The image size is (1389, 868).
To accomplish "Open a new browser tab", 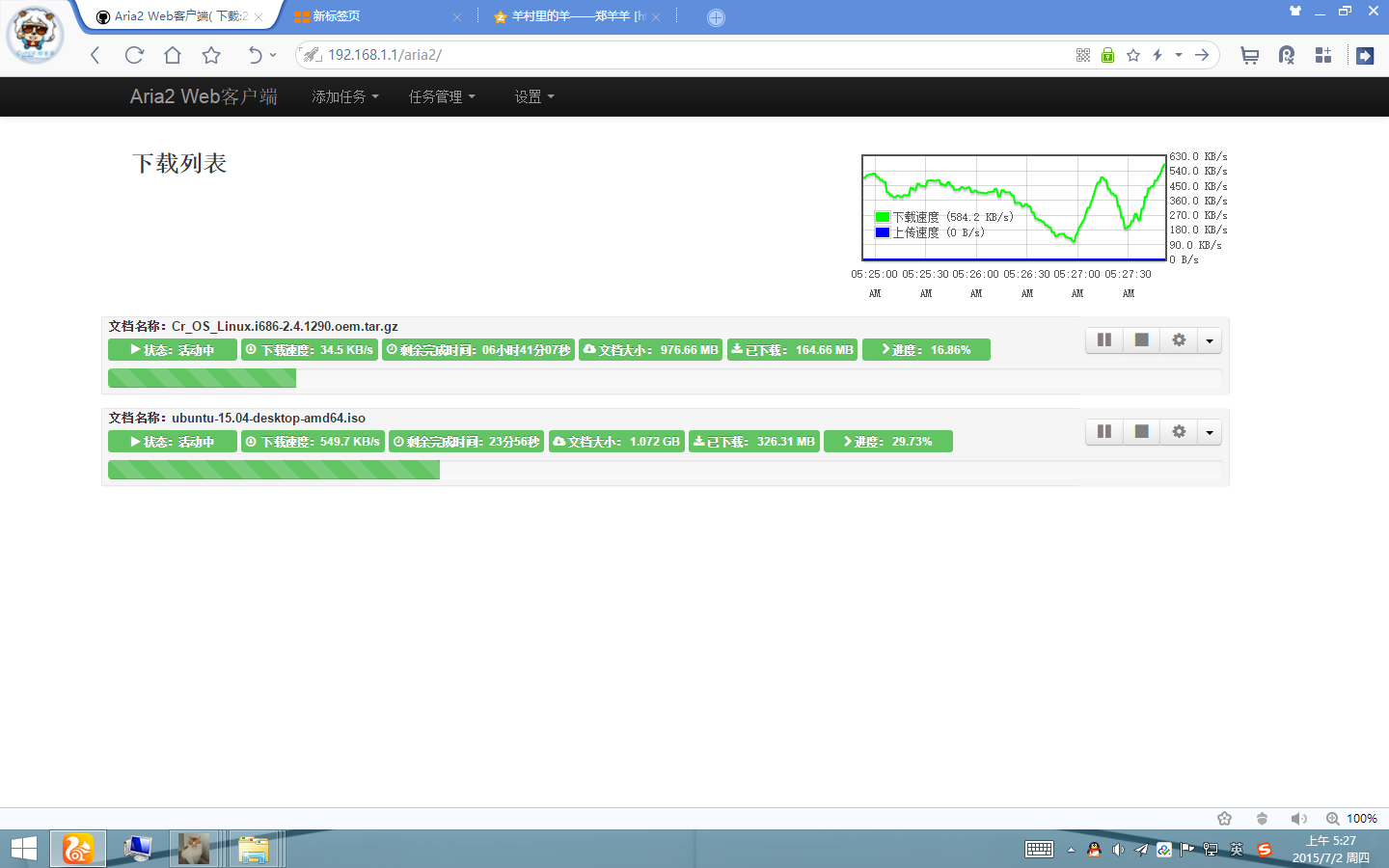I will pos(716,17).
